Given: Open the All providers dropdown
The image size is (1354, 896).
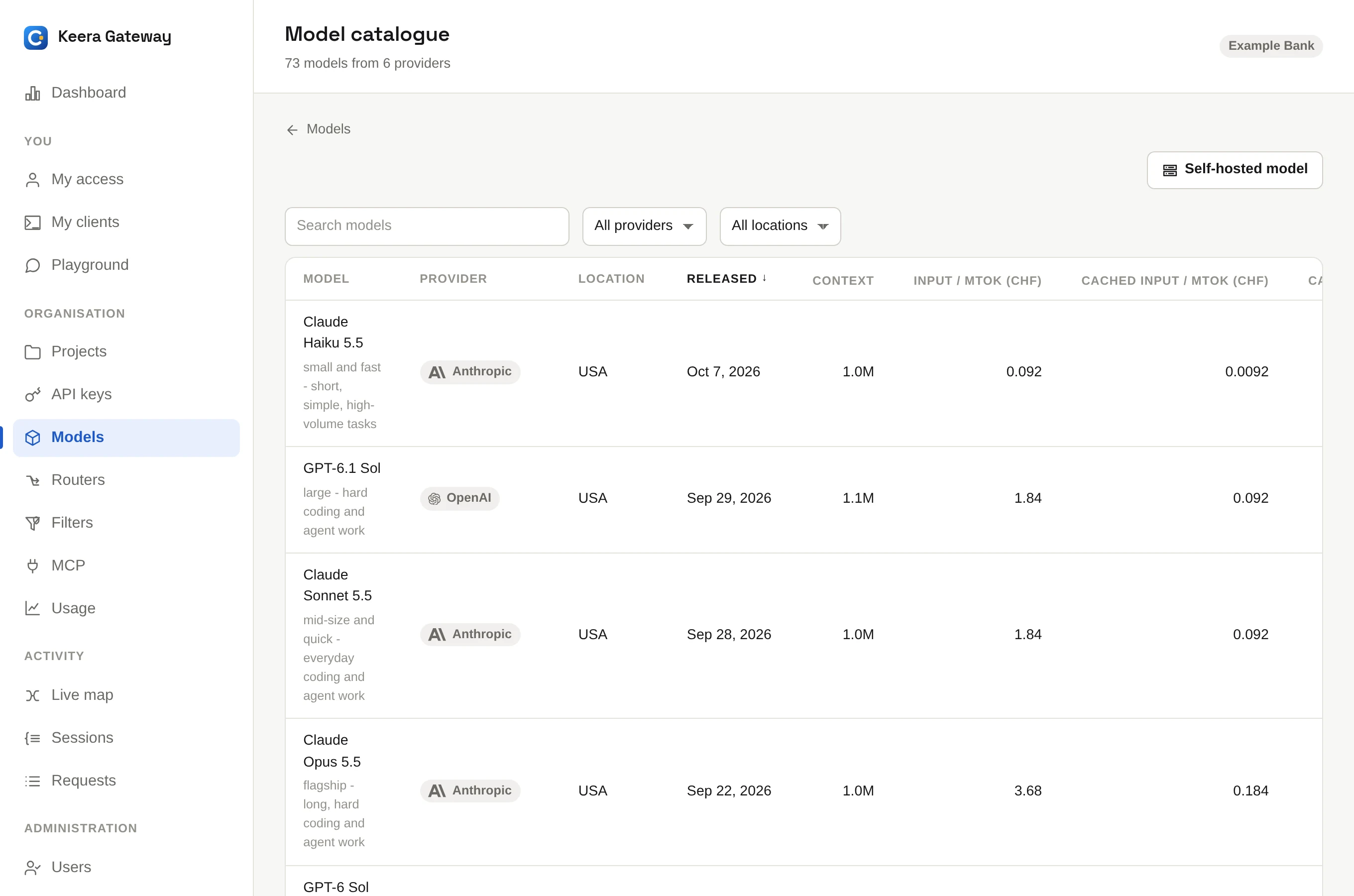Looking at the screenshot, I should (645, 226).
